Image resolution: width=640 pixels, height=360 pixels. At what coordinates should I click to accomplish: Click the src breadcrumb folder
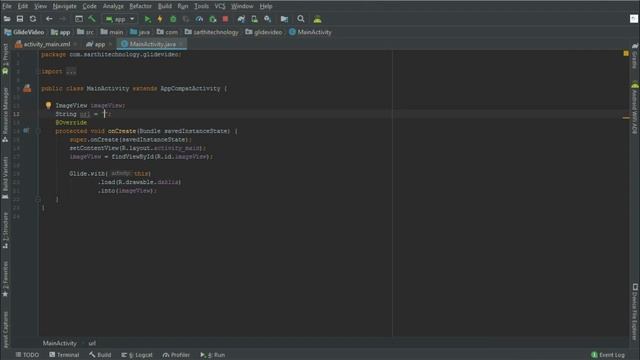(x=85, y=32)
